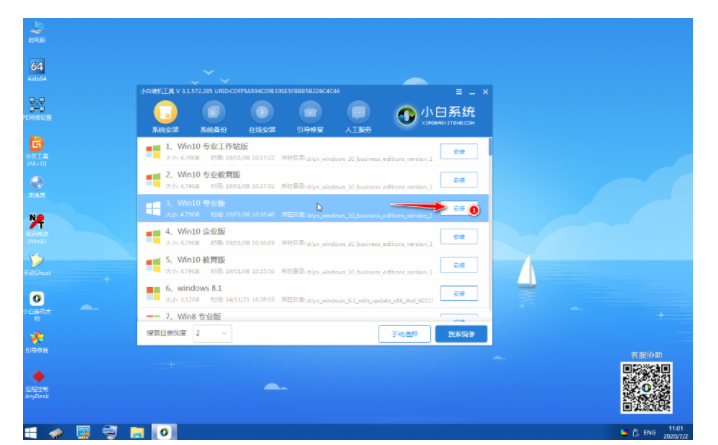Open the hamburger menu in title bar
This screenshot has height=445, width=718.
[459, 92]
